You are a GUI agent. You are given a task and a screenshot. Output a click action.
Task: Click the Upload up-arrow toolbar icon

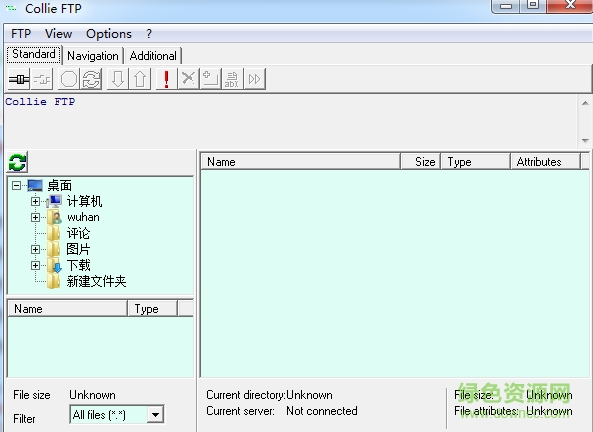click(140, 79)
